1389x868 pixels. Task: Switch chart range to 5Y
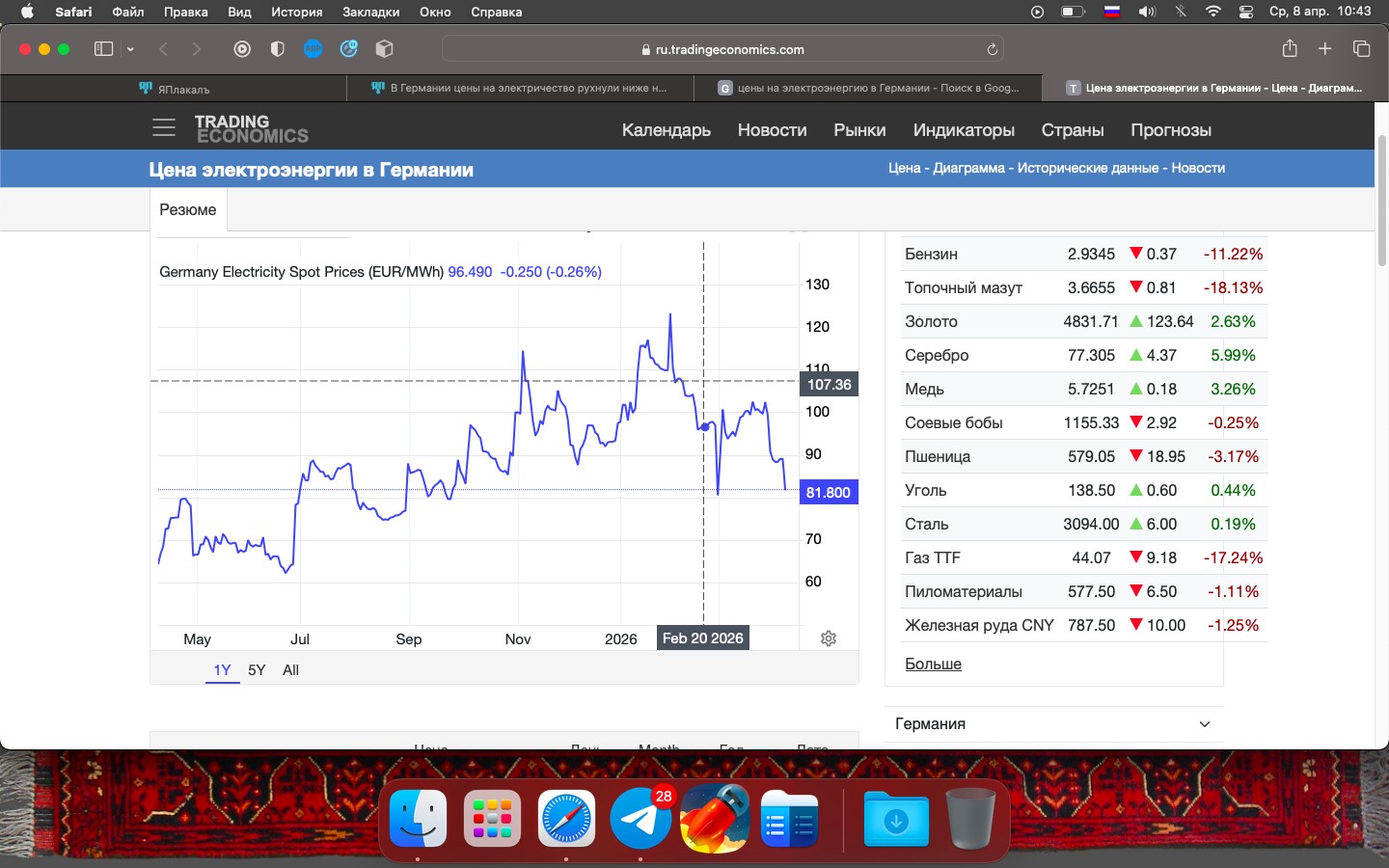point(257,670)
